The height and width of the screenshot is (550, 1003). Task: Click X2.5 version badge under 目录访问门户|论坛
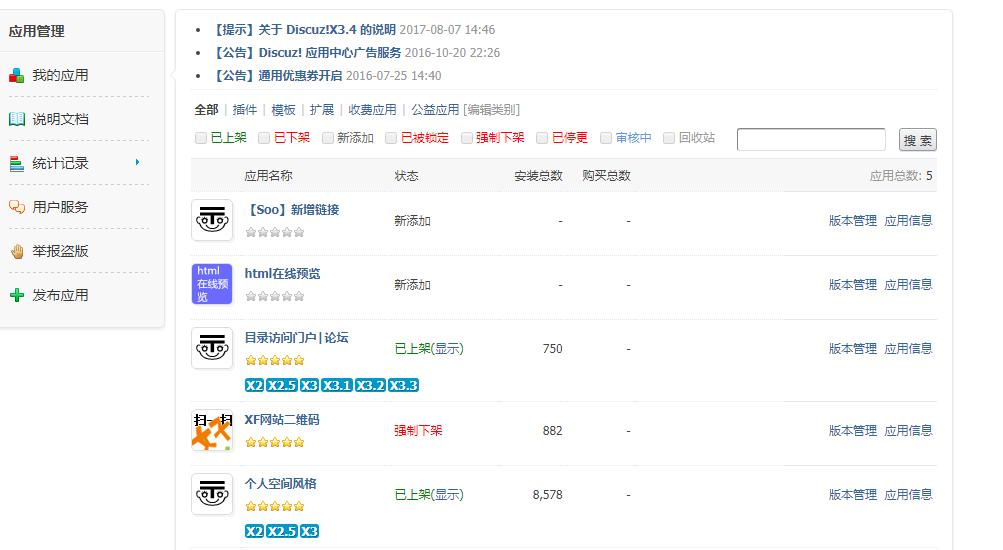click(x=281, y=386)
